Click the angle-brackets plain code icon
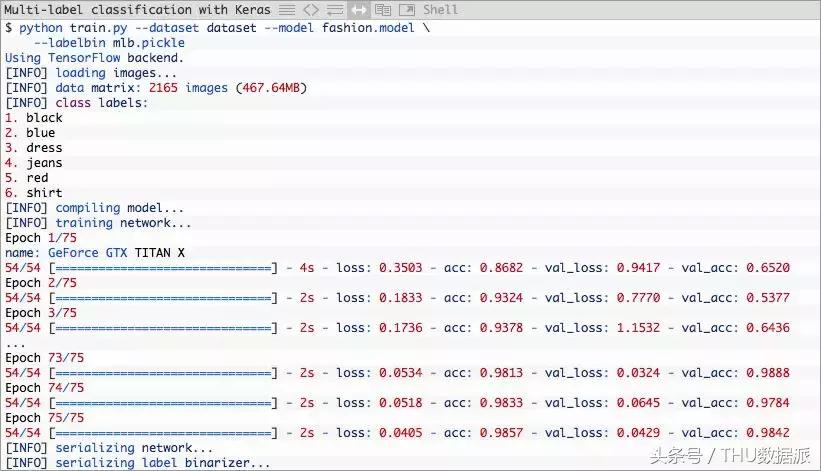Image resolution: width=821 pixels, height=471 pixels. click(311, 9)
